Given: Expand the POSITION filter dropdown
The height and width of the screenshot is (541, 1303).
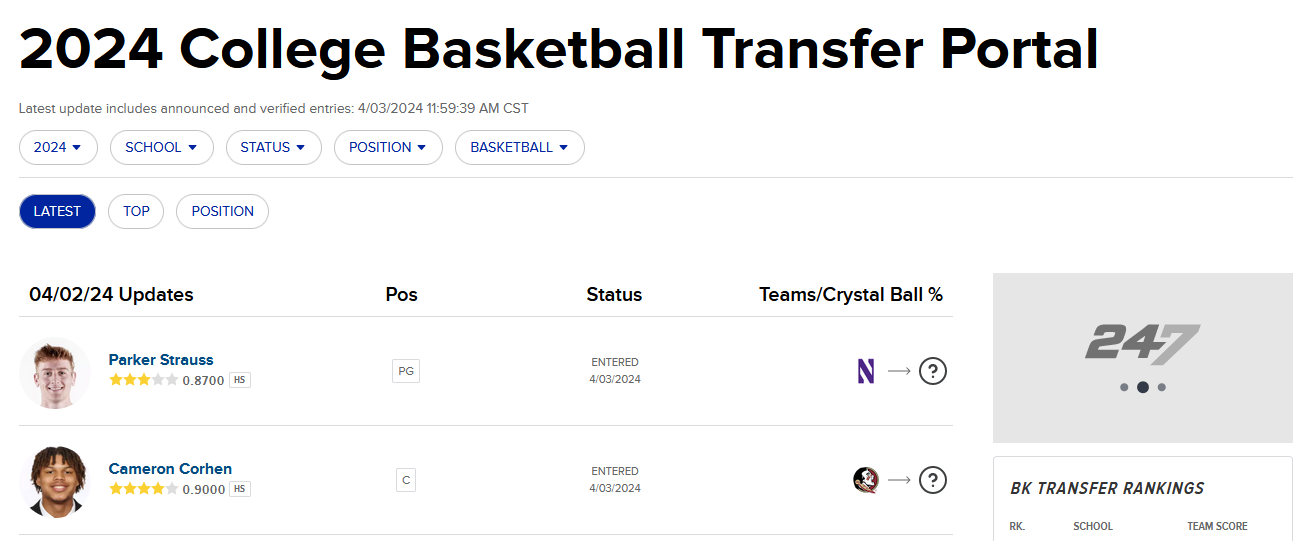Looking at the screenshot, I should coord(388,147).
